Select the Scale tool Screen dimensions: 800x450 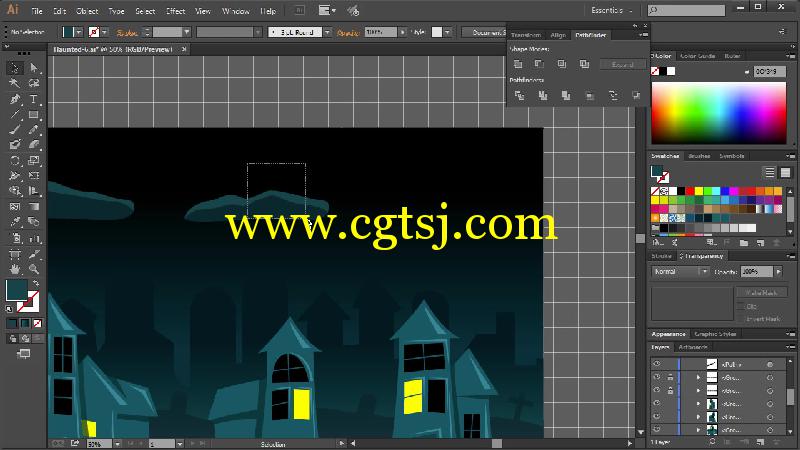click(34, 161)
